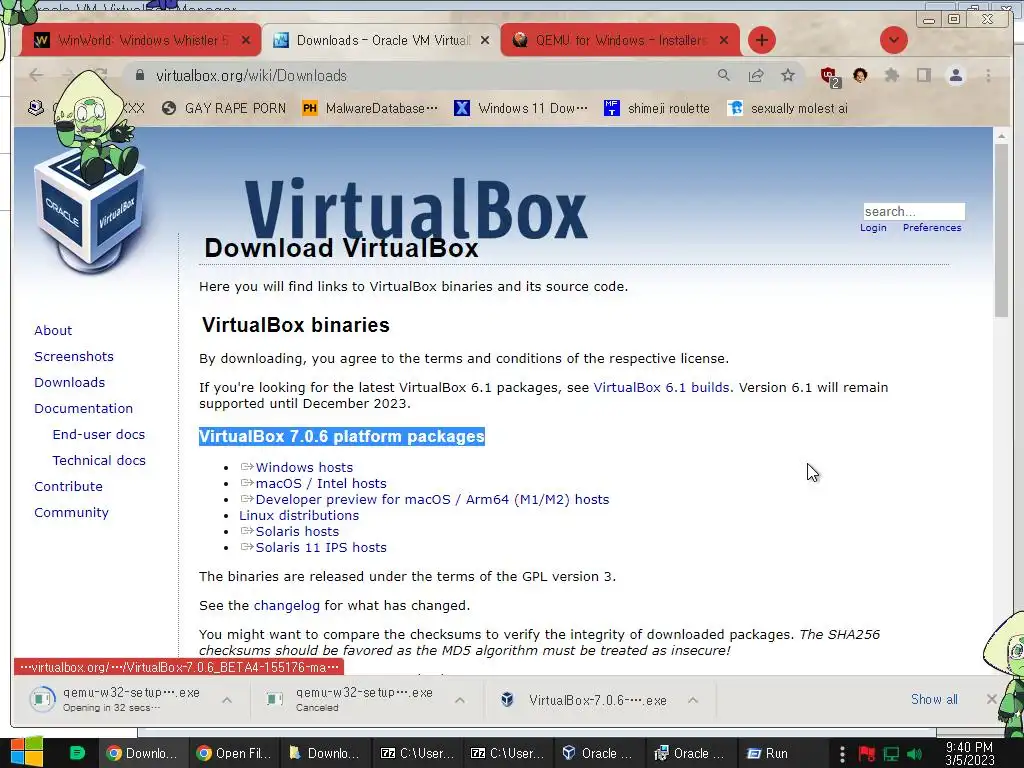Open the Linux distributions link
Viewport: 1024px width, 768px height.
pyautogui.click(x=299, y=515)
